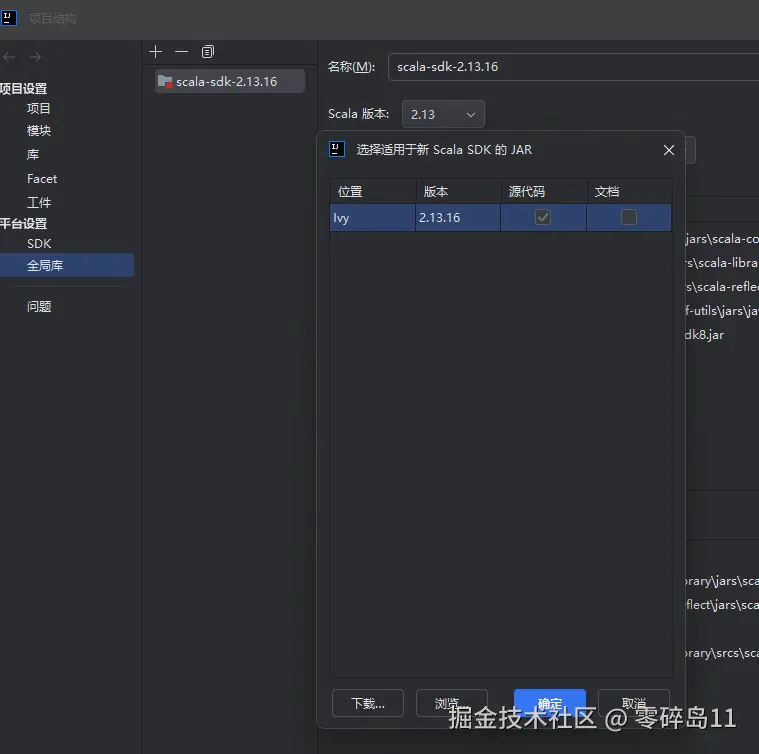
Task: Select the 2.13.16 version cell
Action: tap(458, 217)
